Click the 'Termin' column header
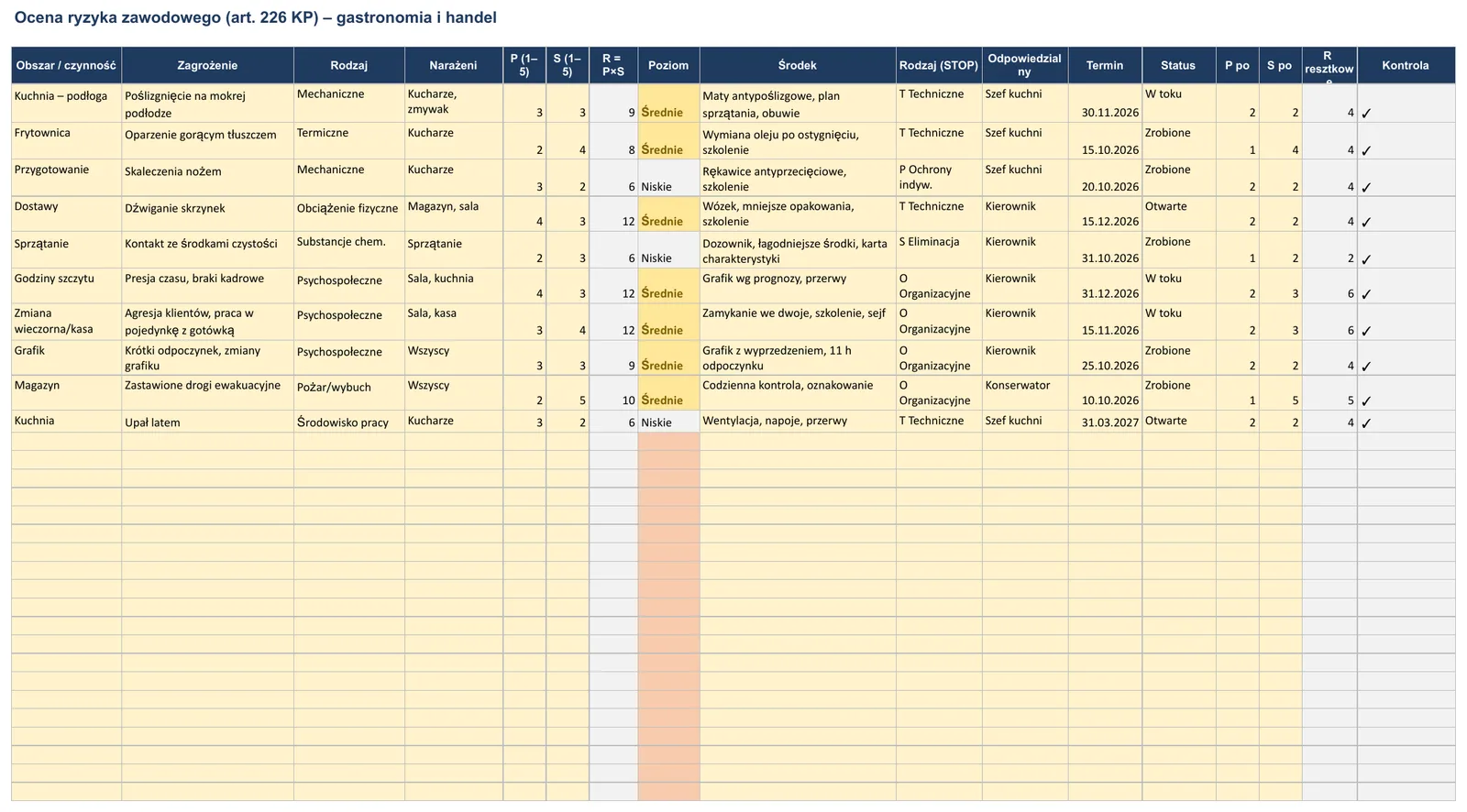The height and width of the screenshot is (812, 1467). (1105, 65)
